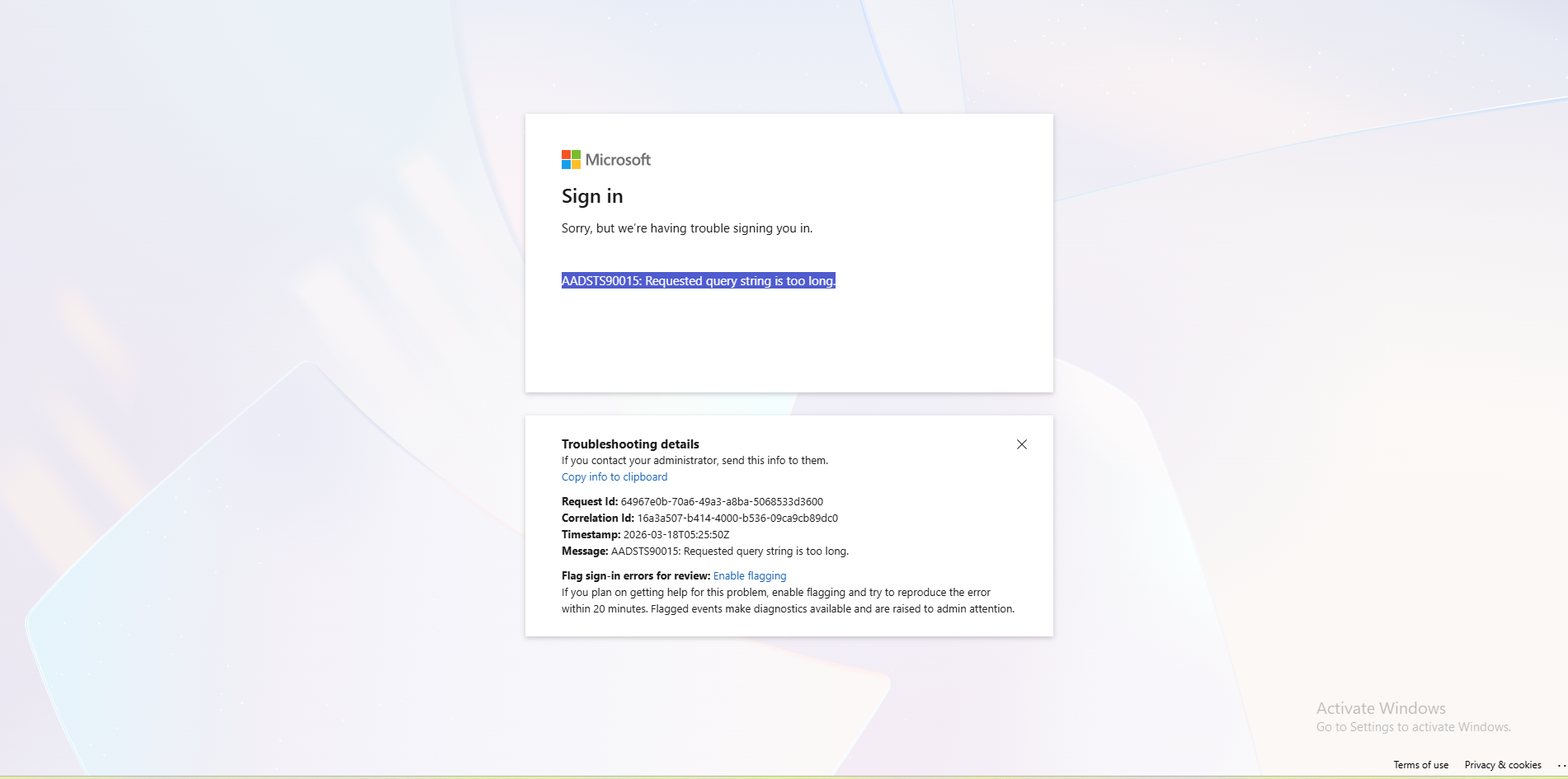Click the Flag sign-in errors for review label

coord(635,575)
